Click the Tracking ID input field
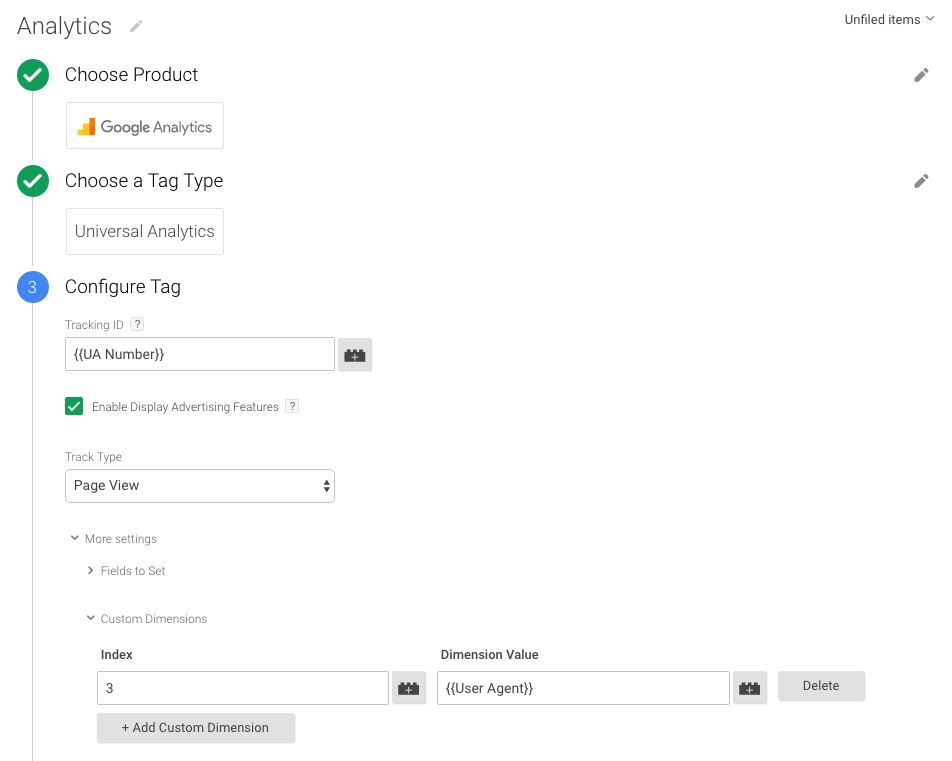The image size is (952, 761). tap(200, 354)
